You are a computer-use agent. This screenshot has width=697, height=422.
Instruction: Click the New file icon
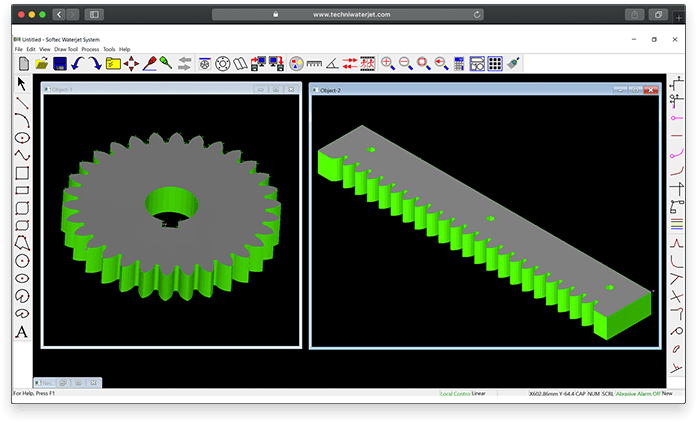click(x=23, y=63)
